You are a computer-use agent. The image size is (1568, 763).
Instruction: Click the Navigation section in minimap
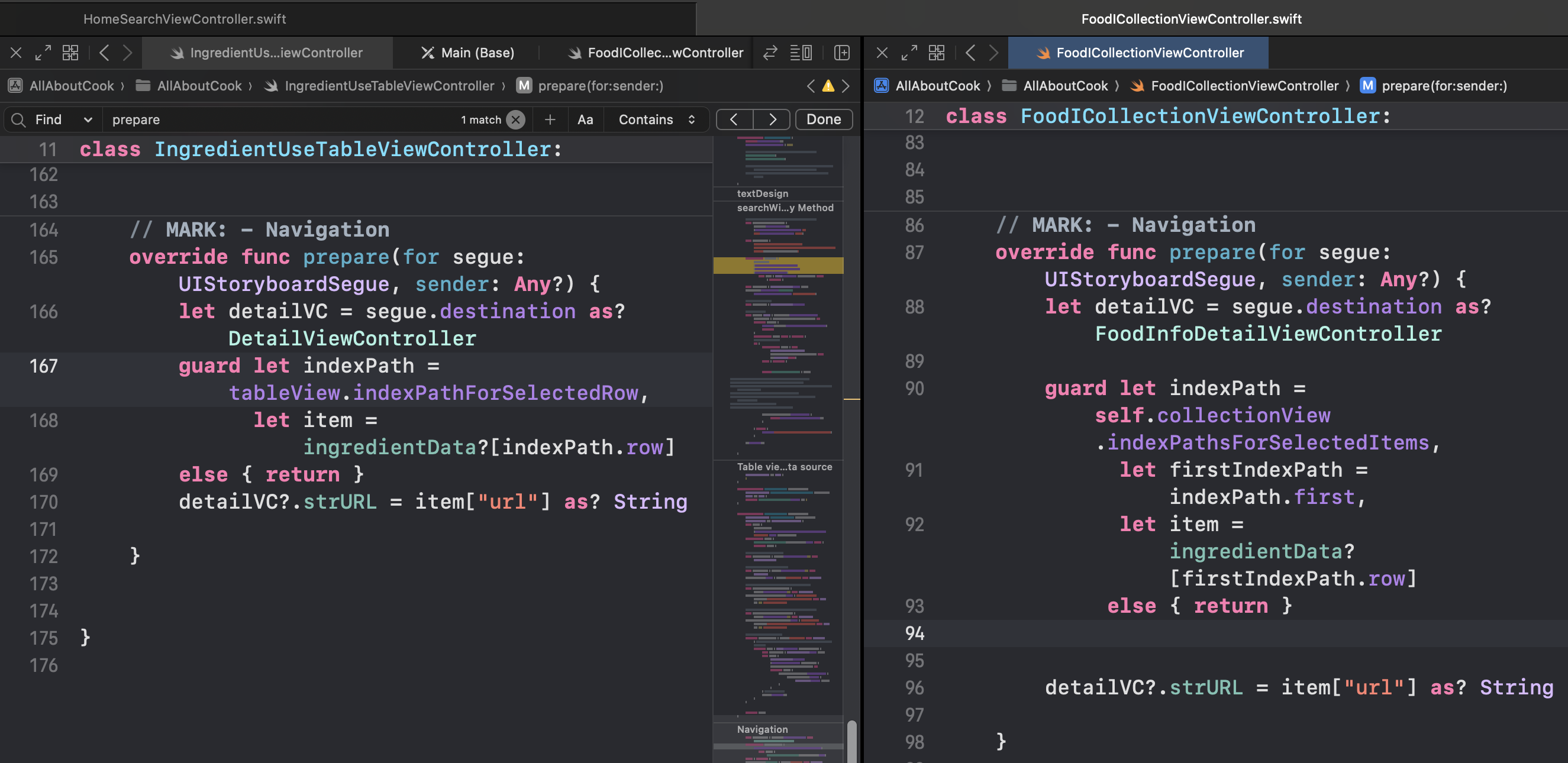click(x=762, y=729)
